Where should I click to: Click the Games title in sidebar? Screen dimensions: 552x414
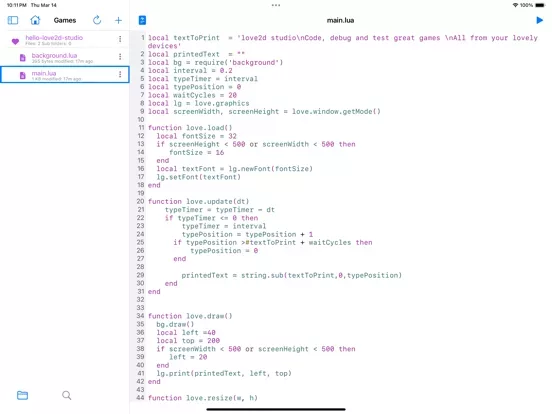click(x=65, y=20)
